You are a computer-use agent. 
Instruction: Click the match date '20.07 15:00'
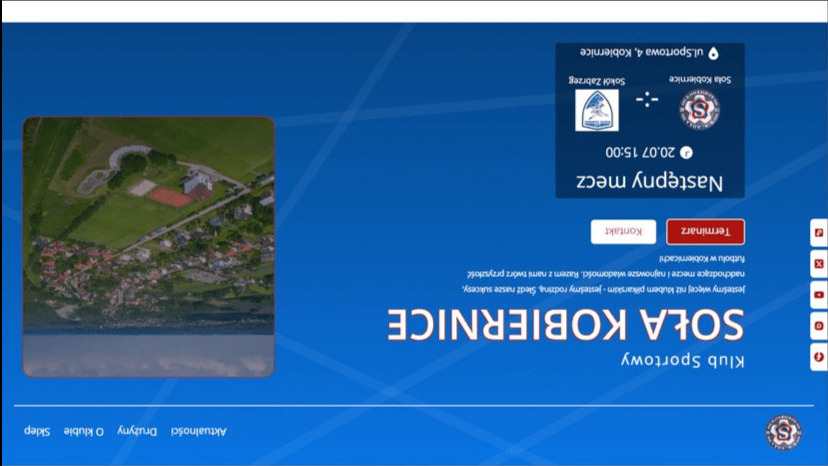(x=640, y=153)
